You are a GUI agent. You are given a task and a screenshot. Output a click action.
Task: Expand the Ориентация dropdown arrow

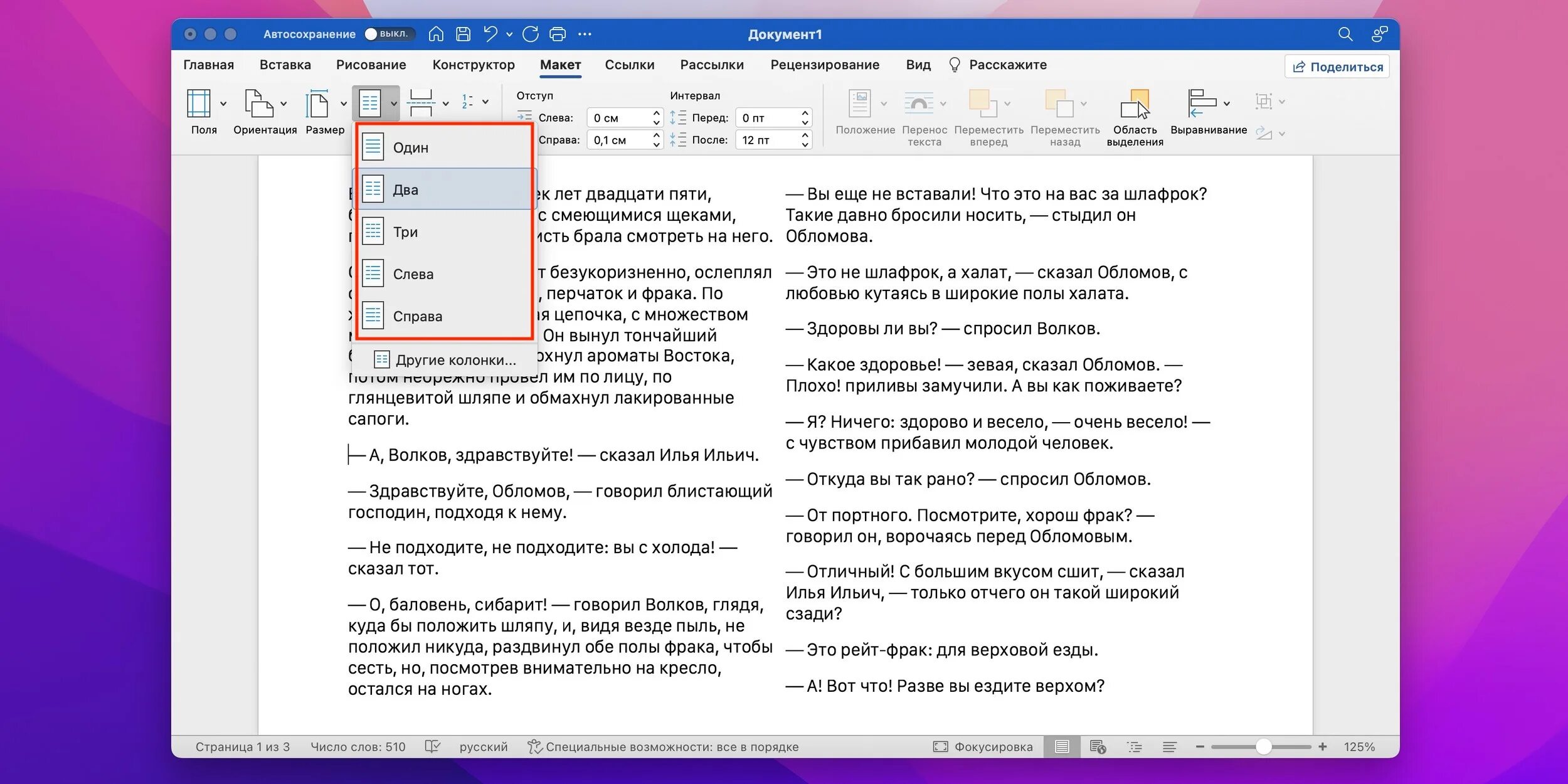283,103
